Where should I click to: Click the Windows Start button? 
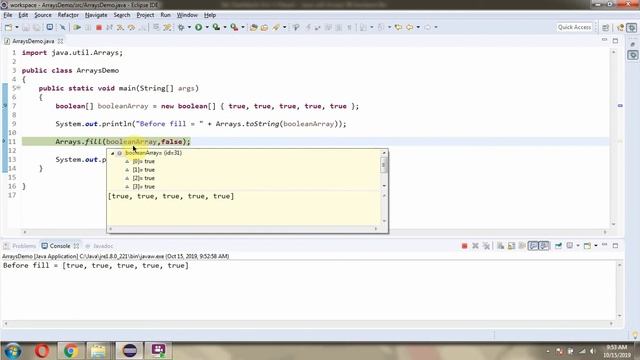point(13,351)
